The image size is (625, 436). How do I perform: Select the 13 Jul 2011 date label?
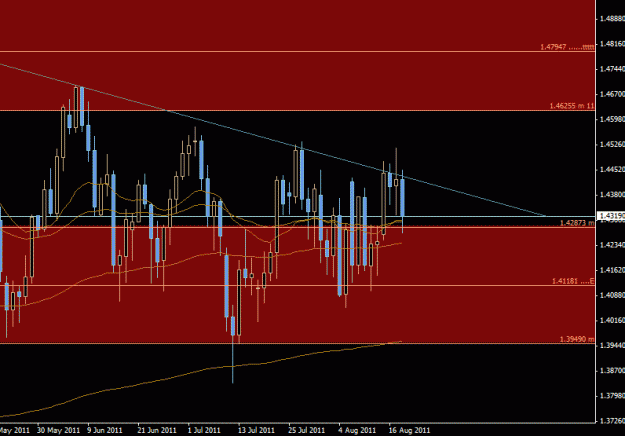256,430
